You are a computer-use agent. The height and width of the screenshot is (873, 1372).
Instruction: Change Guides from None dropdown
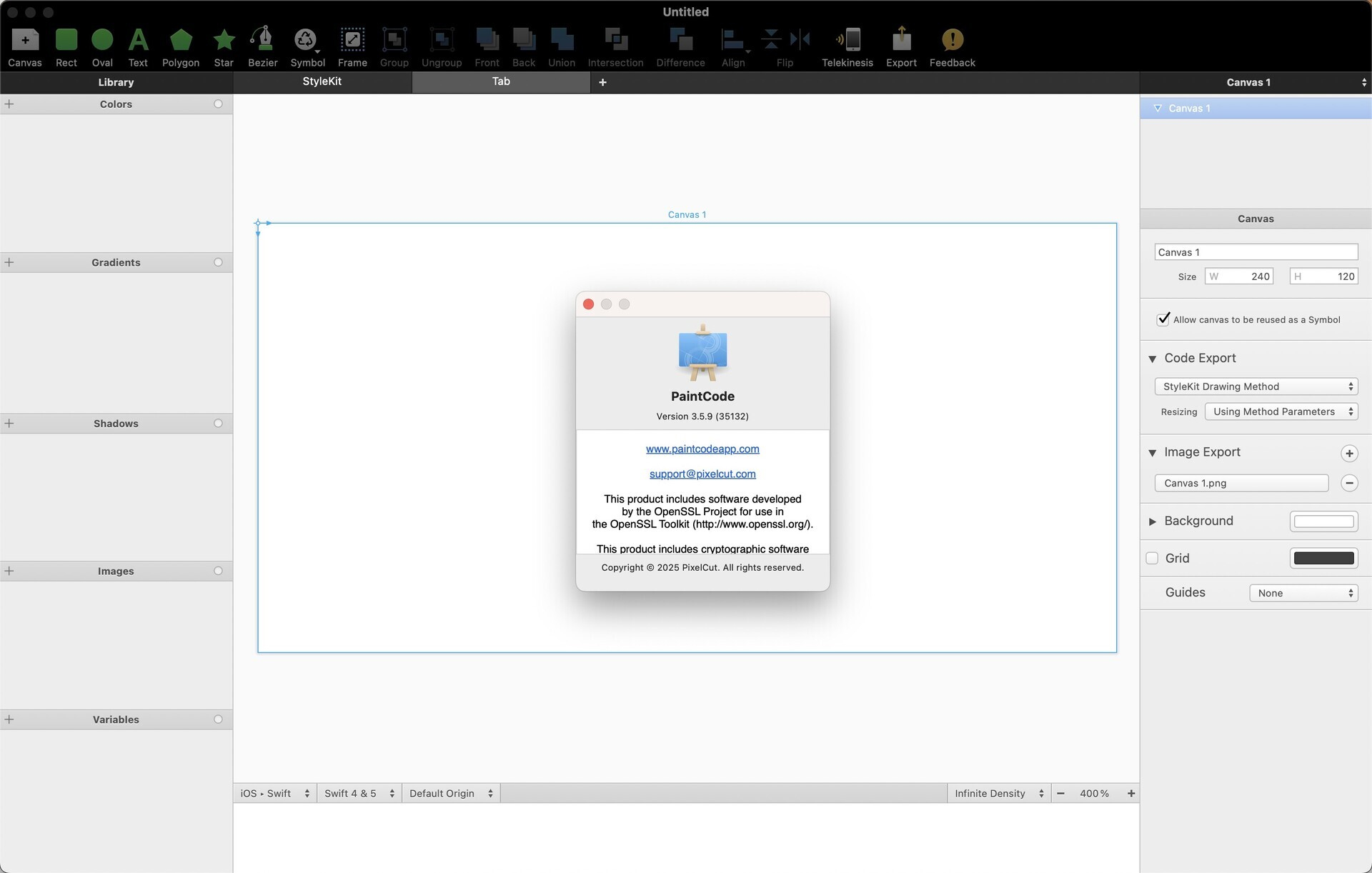click(x=1303, y=592)
